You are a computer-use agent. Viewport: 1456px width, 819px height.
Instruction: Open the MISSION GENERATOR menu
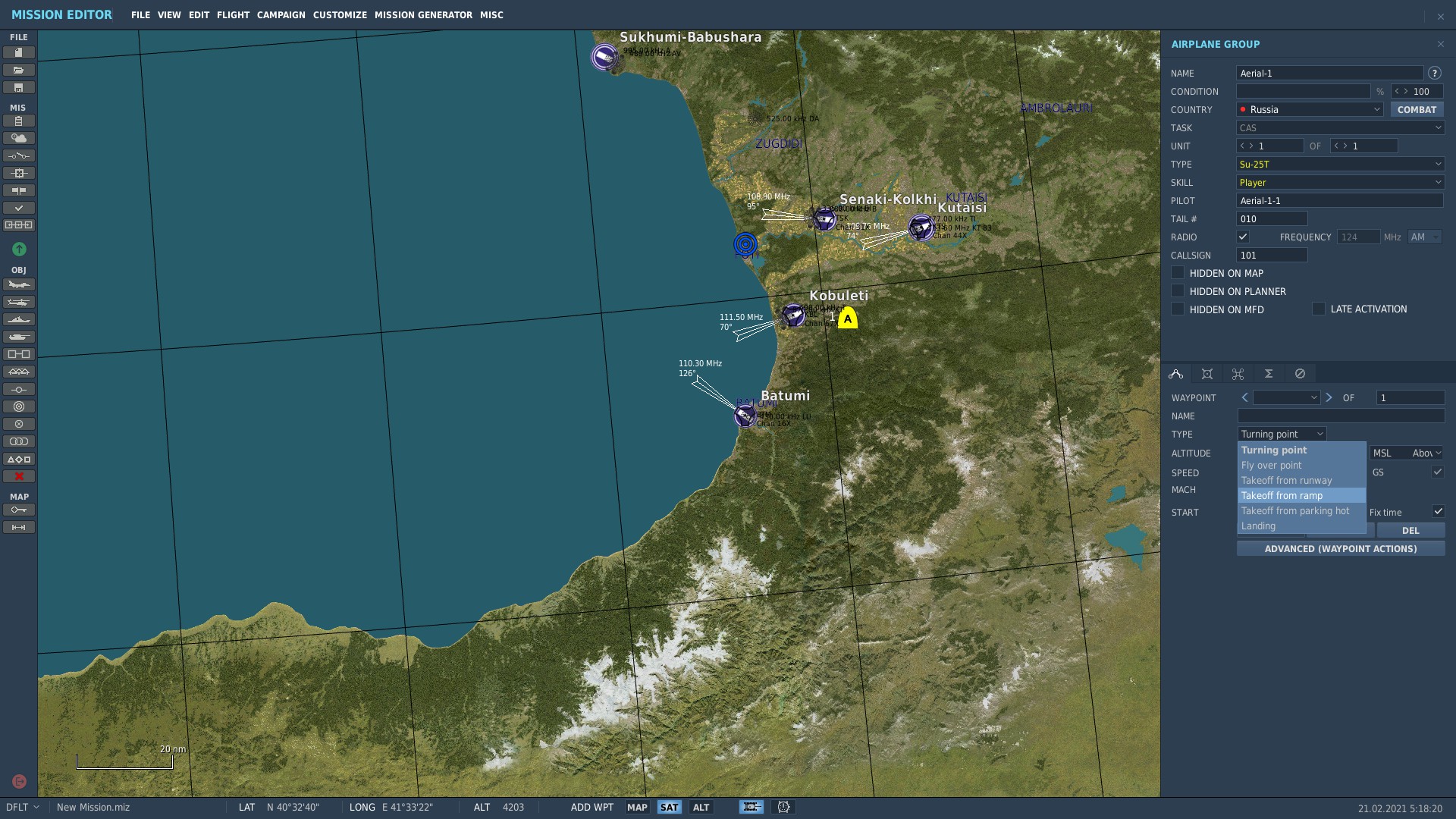(423, 15)
